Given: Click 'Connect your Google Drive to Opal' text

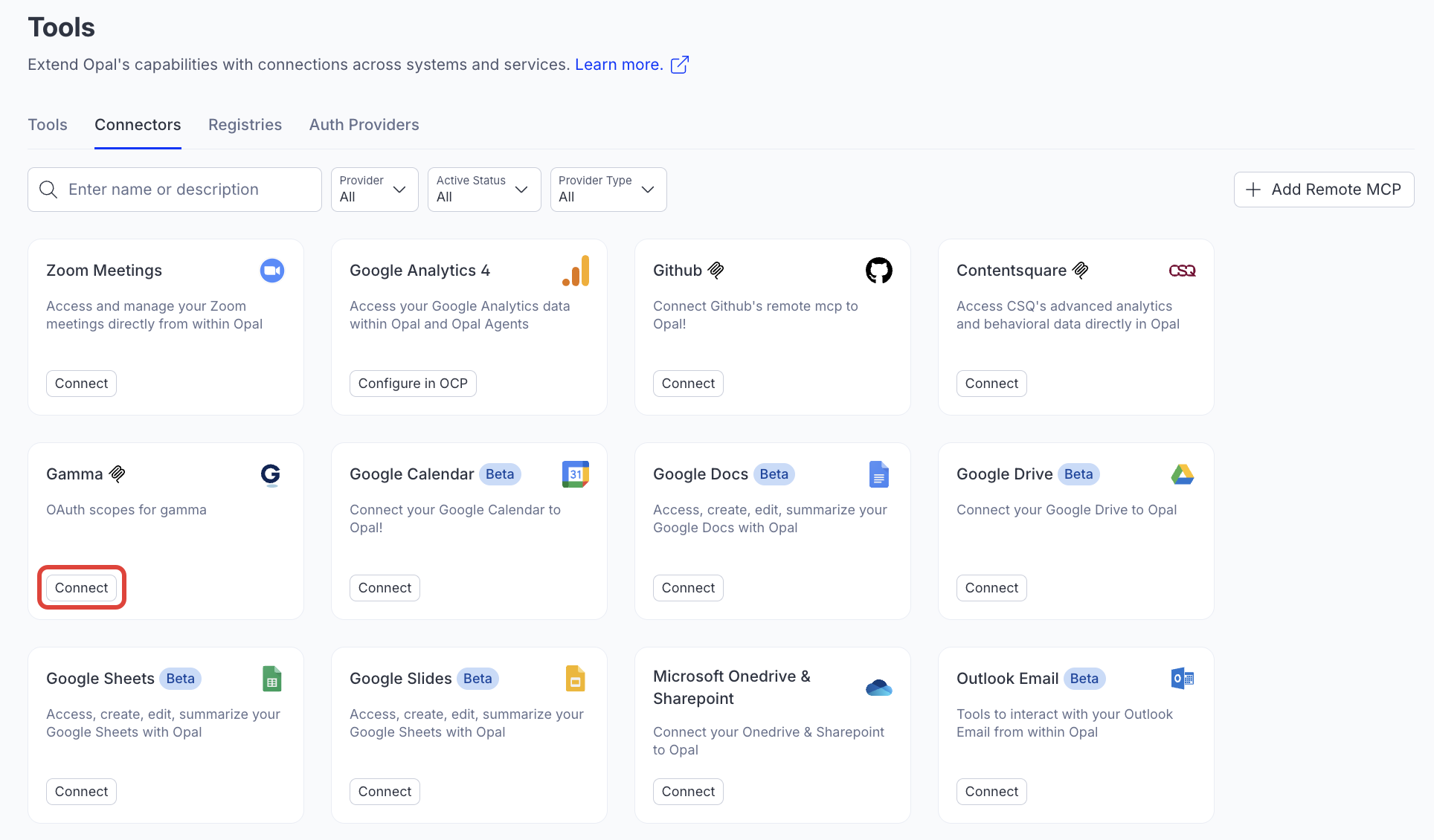Looking at the screenshot, I should pyautogui.click(x=1067, y=510).
